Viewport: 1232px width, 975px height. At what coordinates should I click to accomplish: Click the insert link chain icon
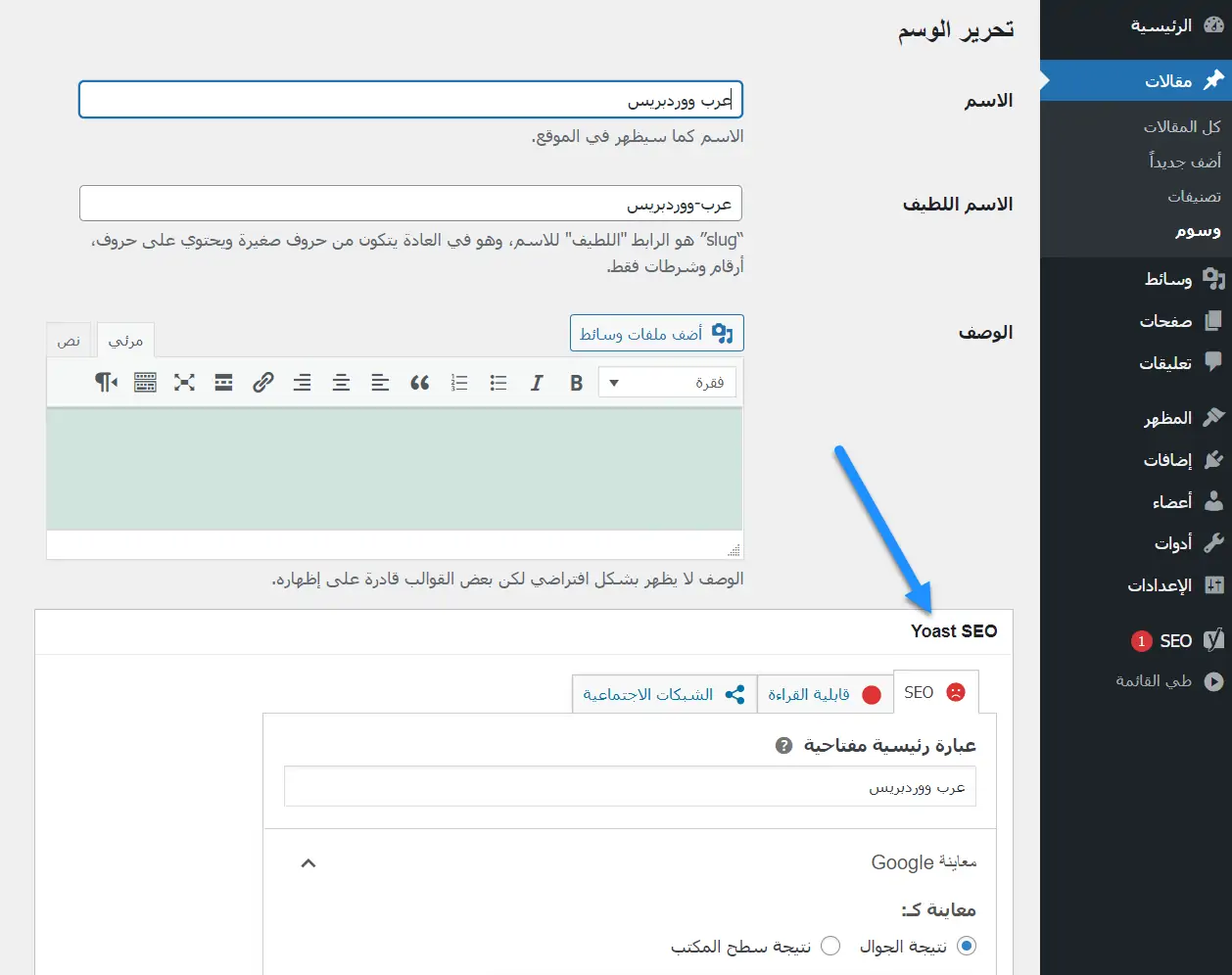[262, 383]
